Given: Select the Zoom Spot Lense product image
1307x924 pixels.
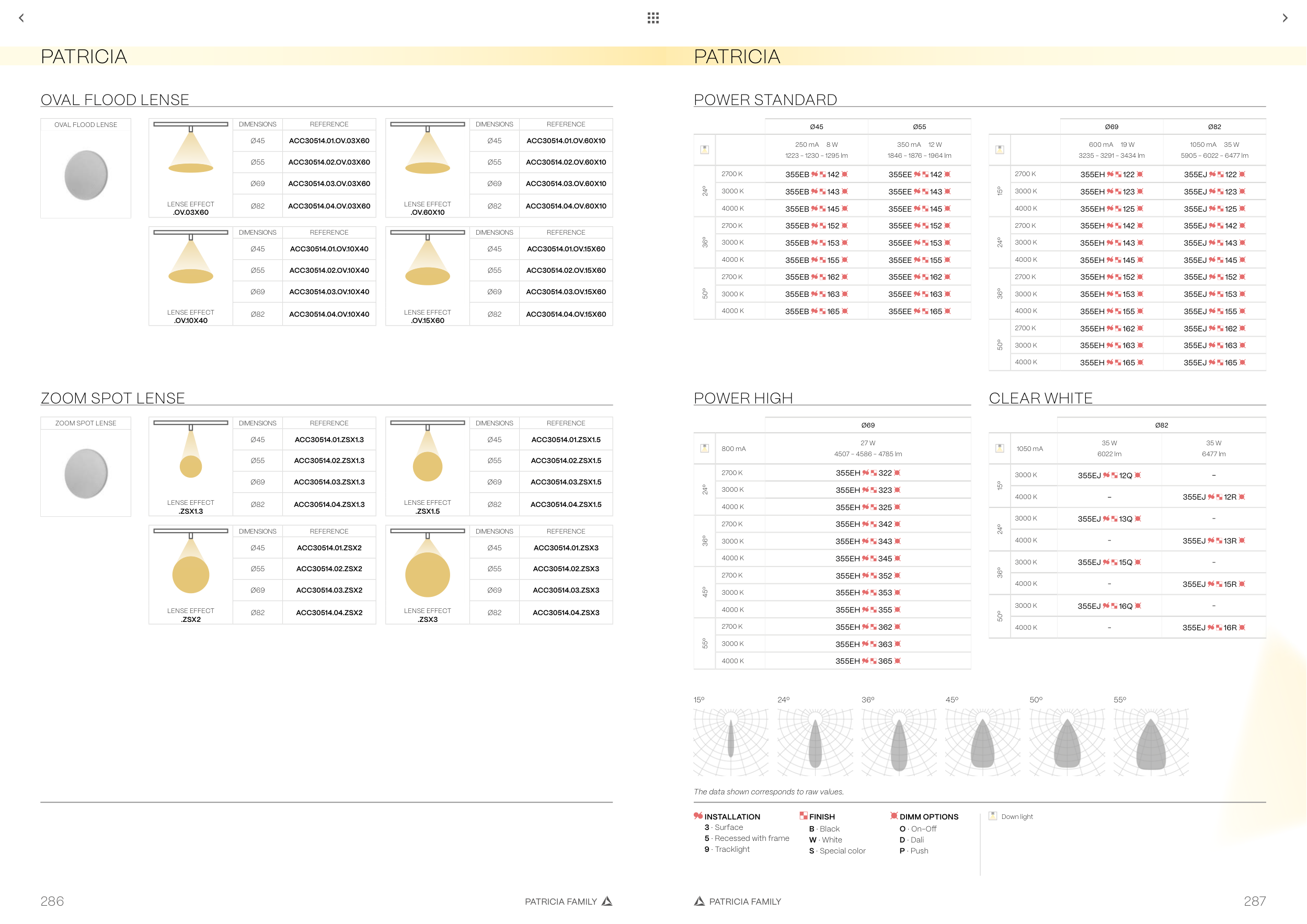Looking at the screenshot, I should click(x=86, y=473).
